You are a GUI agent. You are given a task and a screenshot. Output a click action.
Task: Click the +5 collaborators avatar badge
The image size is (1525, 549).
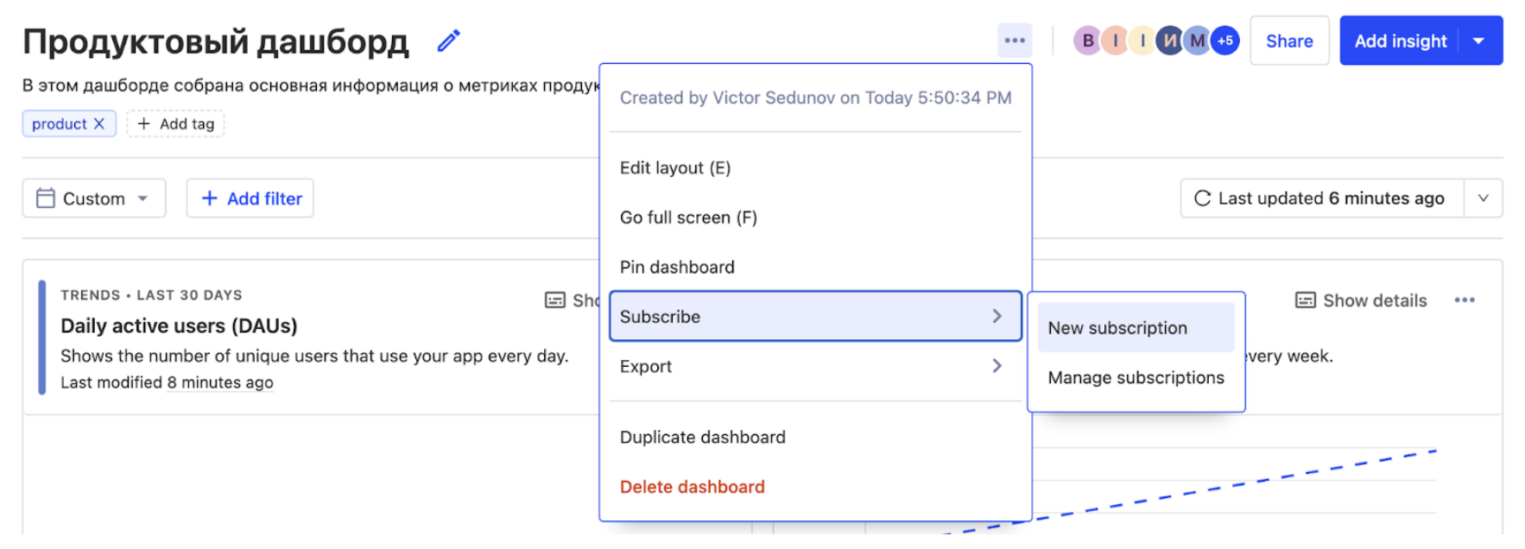coord(1225,41)
